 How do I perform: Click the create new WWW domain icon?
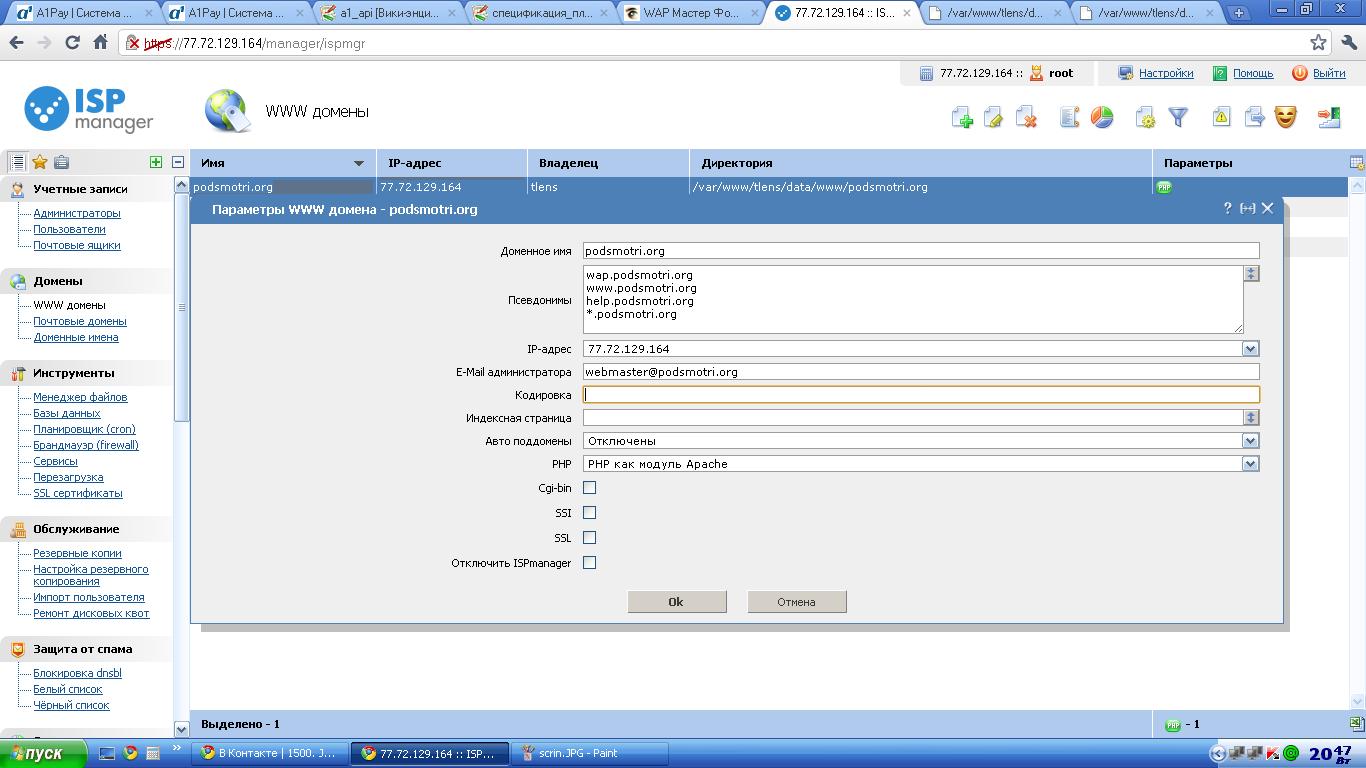[962, 117]
